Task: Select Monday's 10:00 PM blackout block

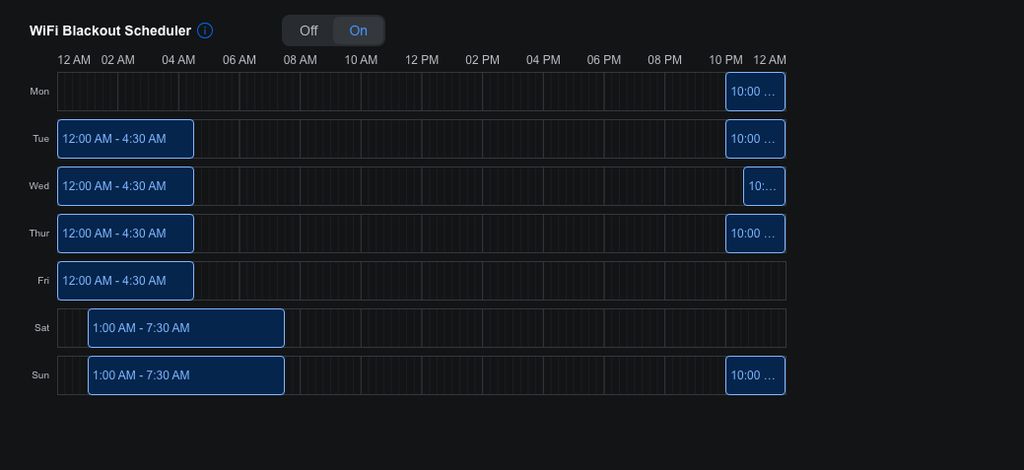Action: (x=755, y=92)
